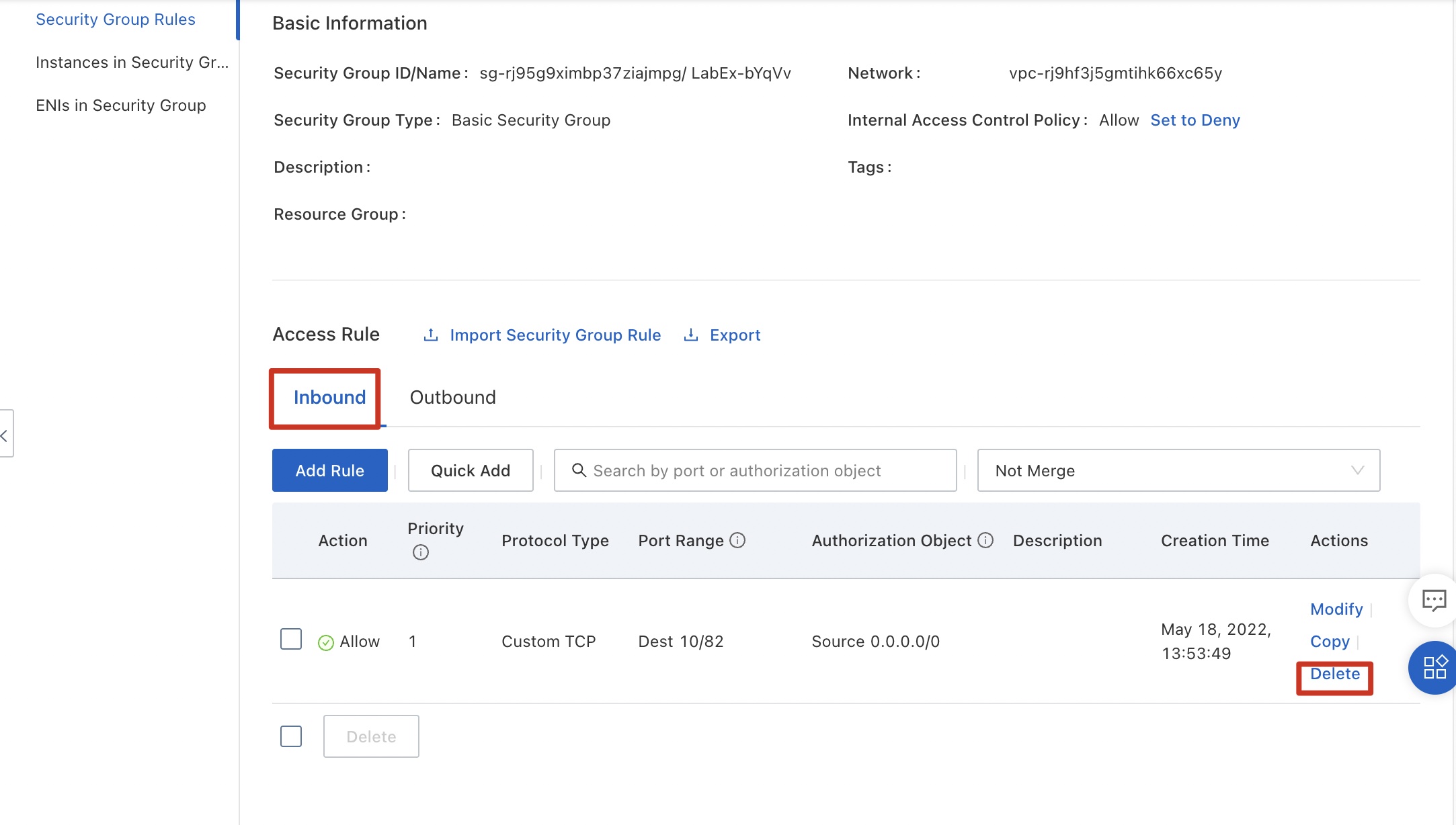This screenshot has height=825, width=1456.
Task: Select the Custom TCP rule checkbox
Action: [291, 639]
